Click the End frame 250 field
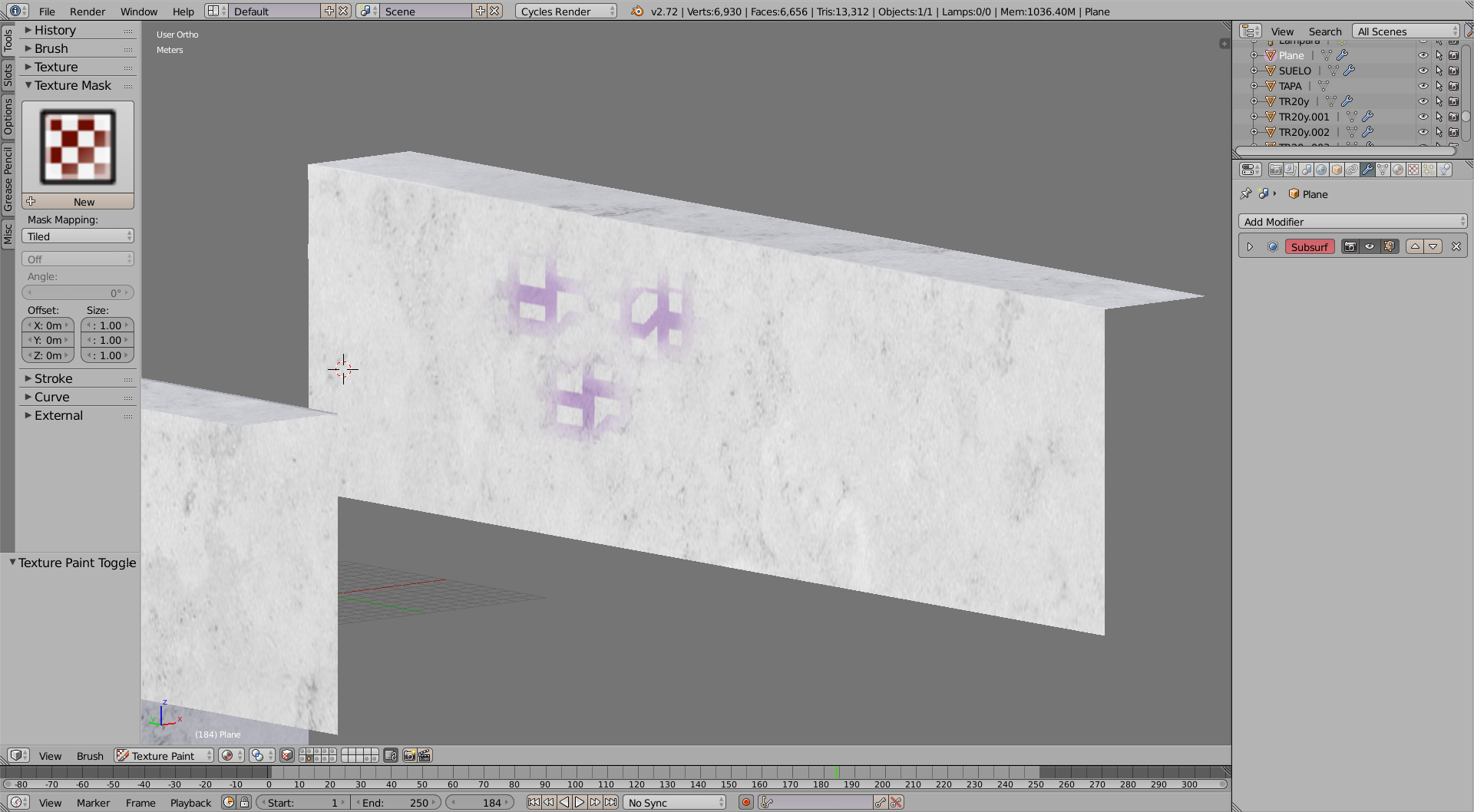Image resolution: width=1474 pixels, height=812 pixels. point(396,803)
